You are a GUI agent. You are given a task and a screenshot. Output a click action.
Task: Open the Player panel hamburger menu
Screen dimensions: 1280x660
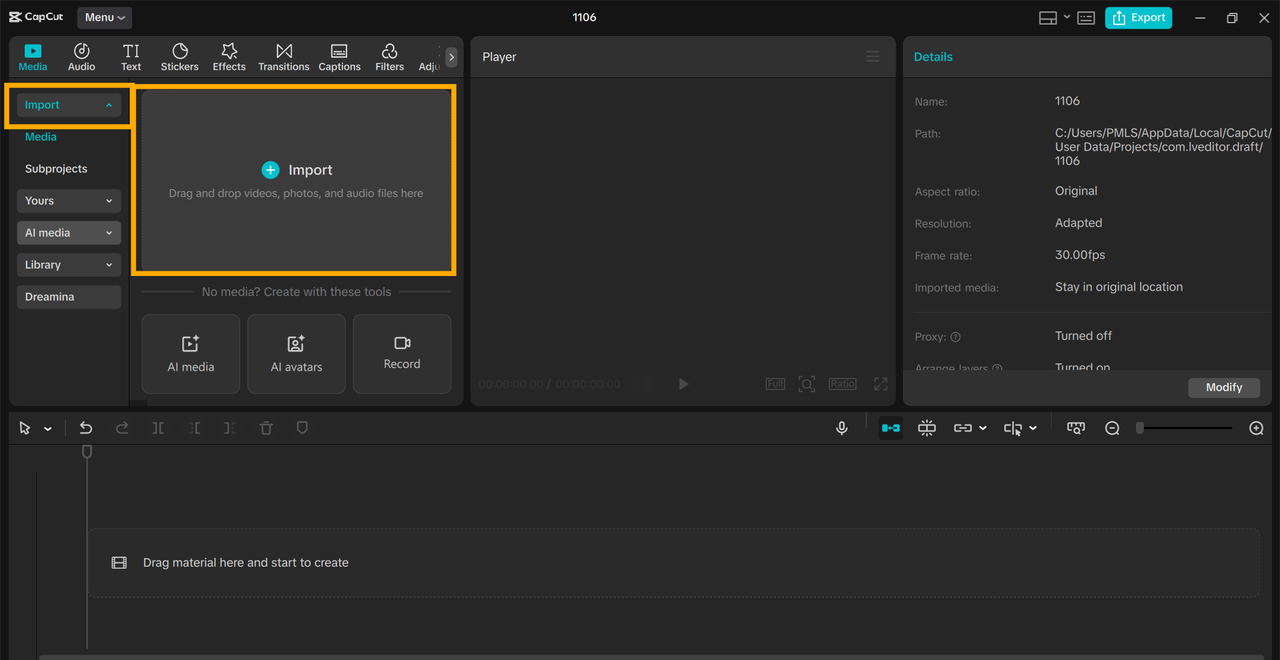pyautogui.click(x=873, y=57)
